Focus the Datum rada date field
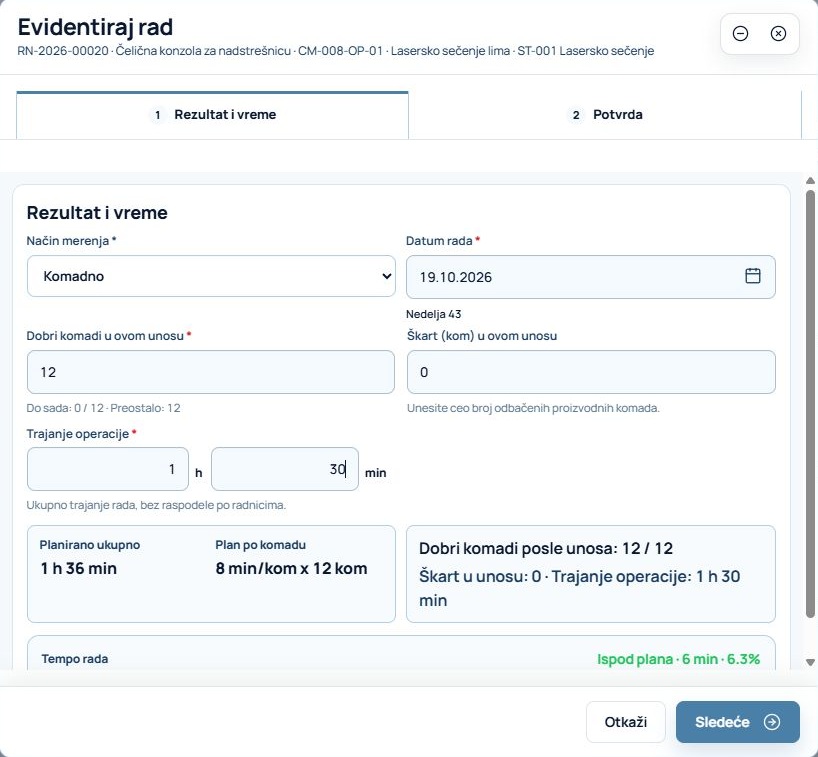 [x=591, y=277]
